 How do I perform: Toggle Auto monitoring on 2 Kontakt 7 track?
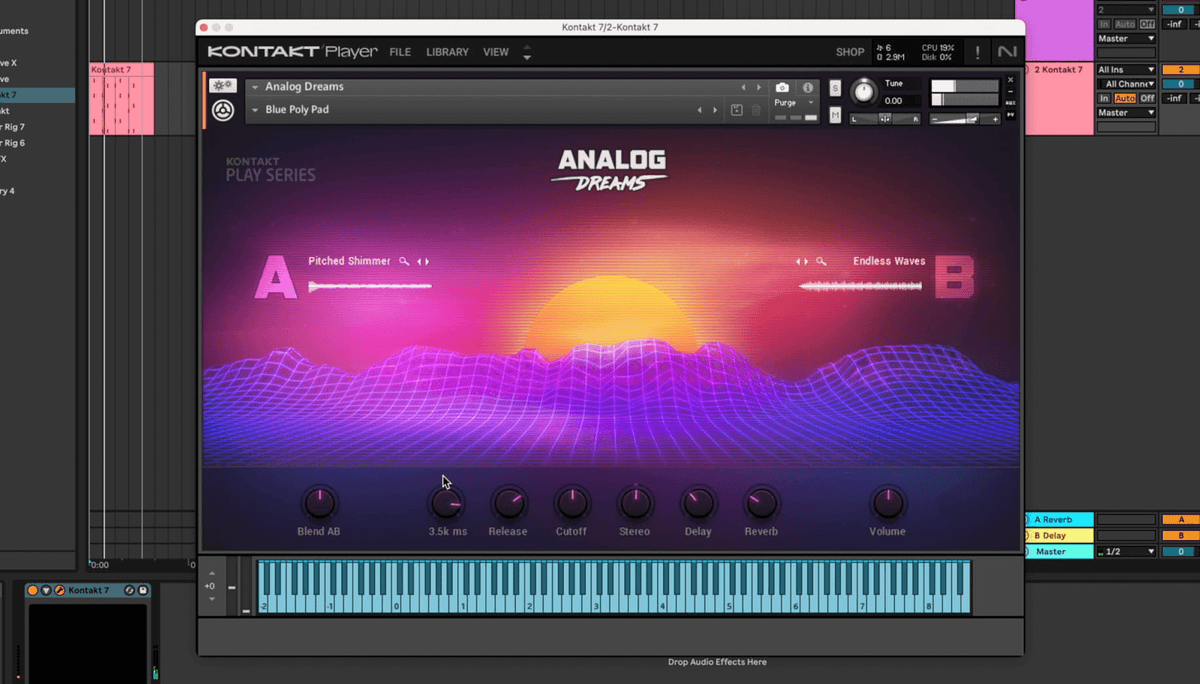1125,98
